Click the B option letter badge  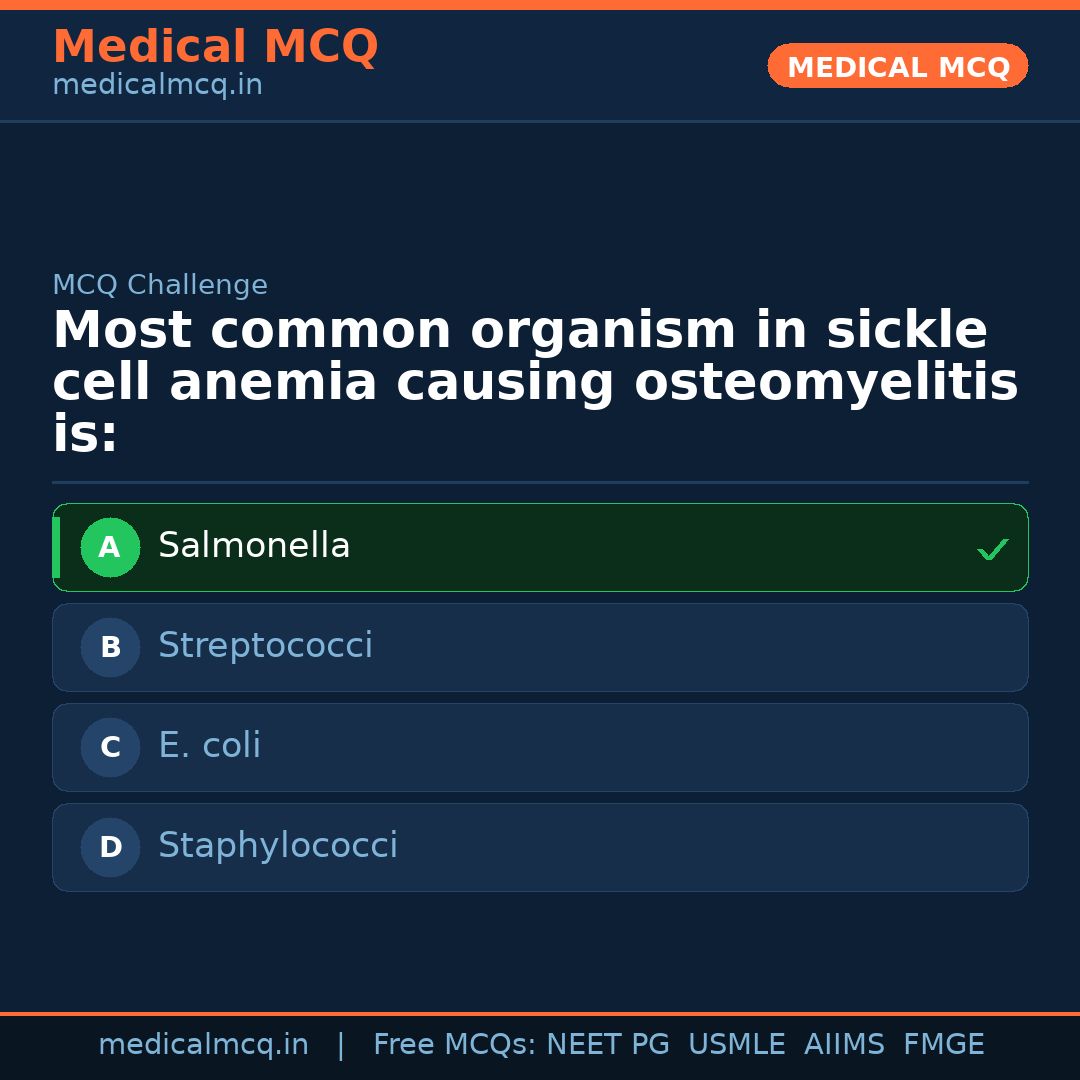(110, 647)
